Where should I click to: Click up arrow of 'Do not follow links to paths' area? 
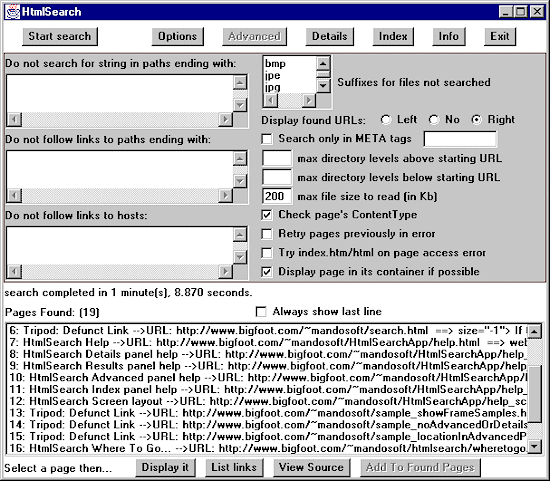pyautogui.click(x=240, y=159)
